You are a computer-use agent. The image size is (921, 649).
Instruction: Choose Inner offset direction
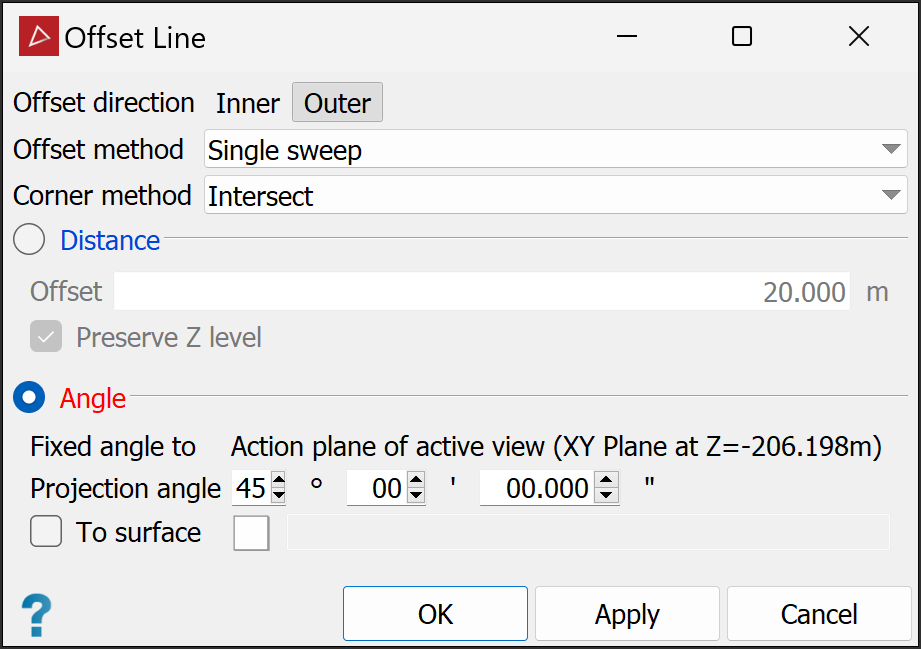click(x=248, y=103)
